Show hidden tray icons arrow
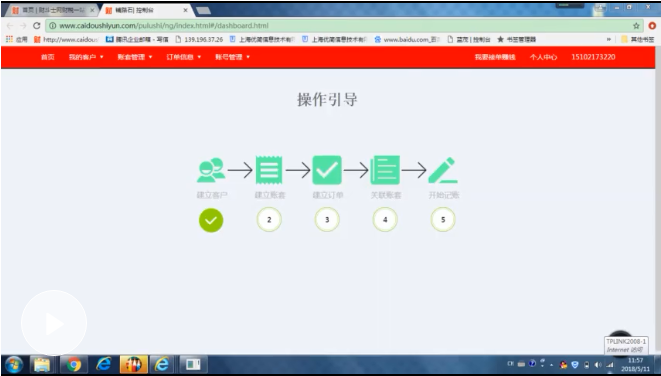The image size is (661, 376). (x=551, y=365)
